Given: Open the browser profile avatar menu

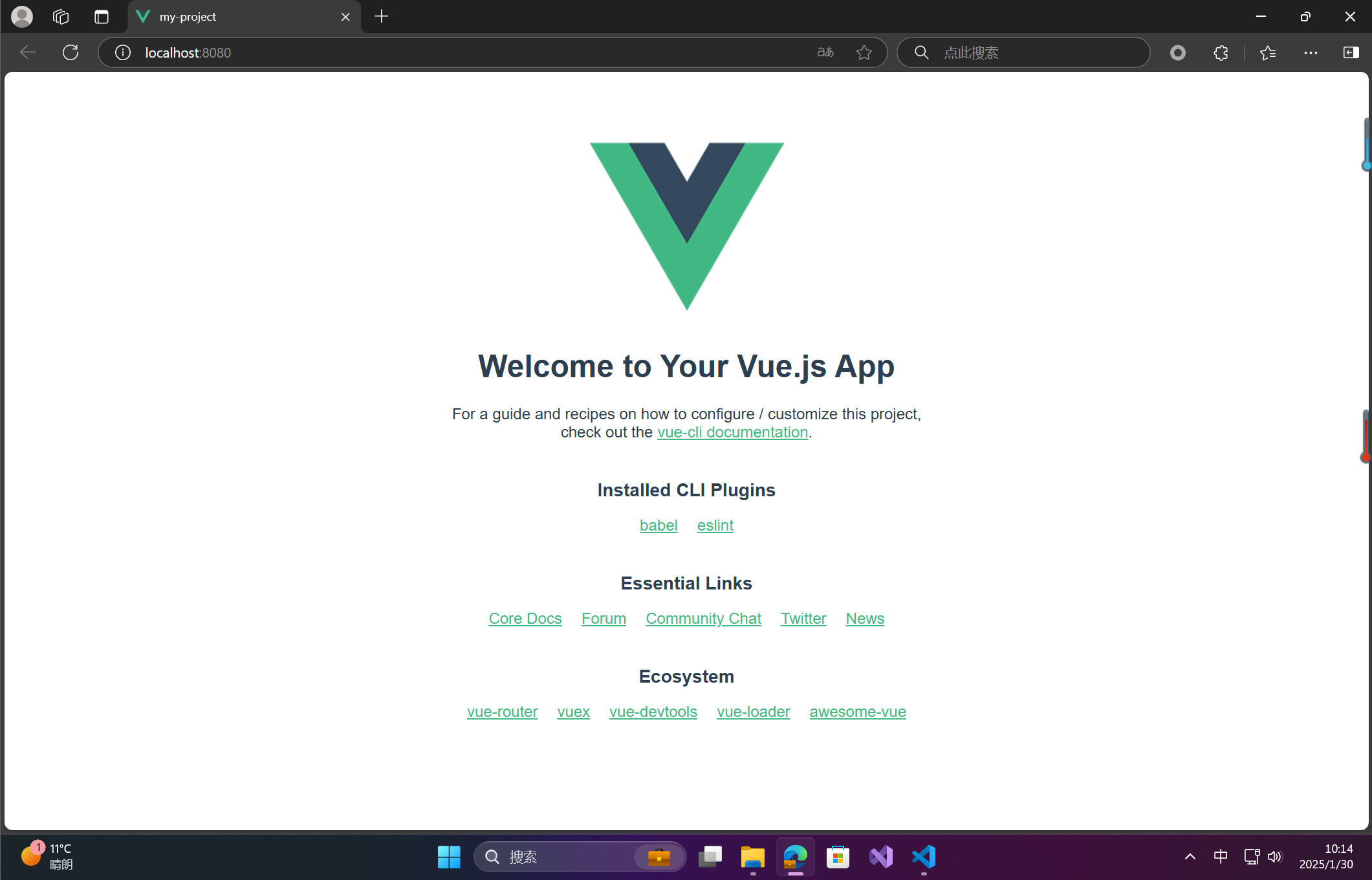Looking at the screenshot, I should [x=21, y=16].
